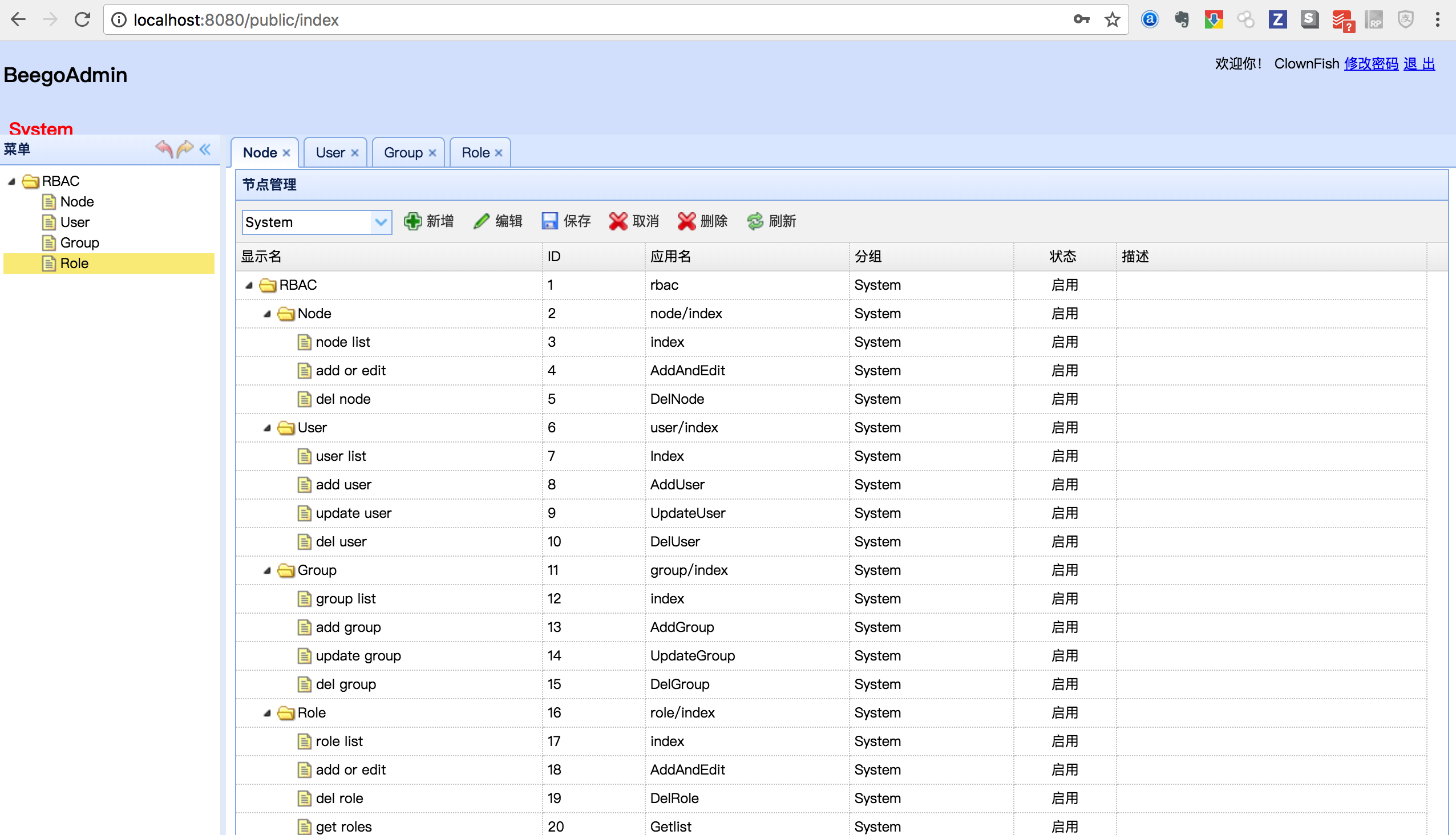1456x835 pixels.
Task: Open the System group dropdown
Action: (381, 222)
